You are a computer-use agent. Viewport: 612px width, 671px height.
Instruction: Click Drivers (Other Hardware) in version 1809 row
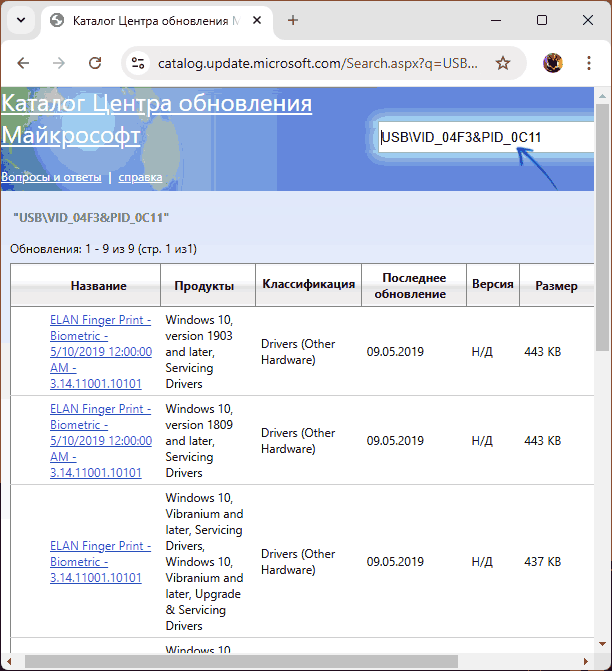click(298, 441)
